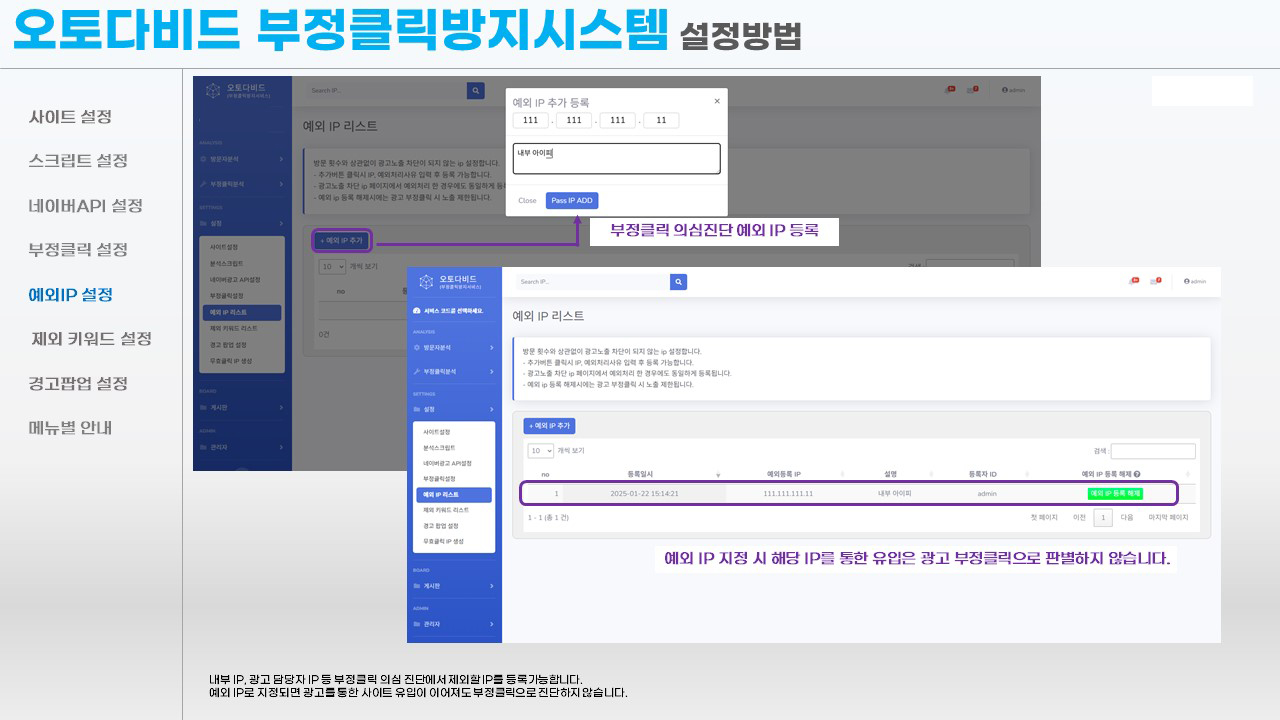
Task: Open 경고팝업 설정 in the left guide menu
Action: (x=78, y=384)
